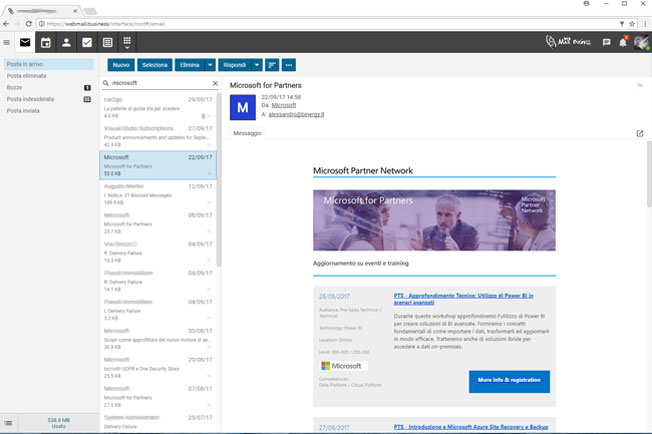Open a new browser tab

pos(90,11)
